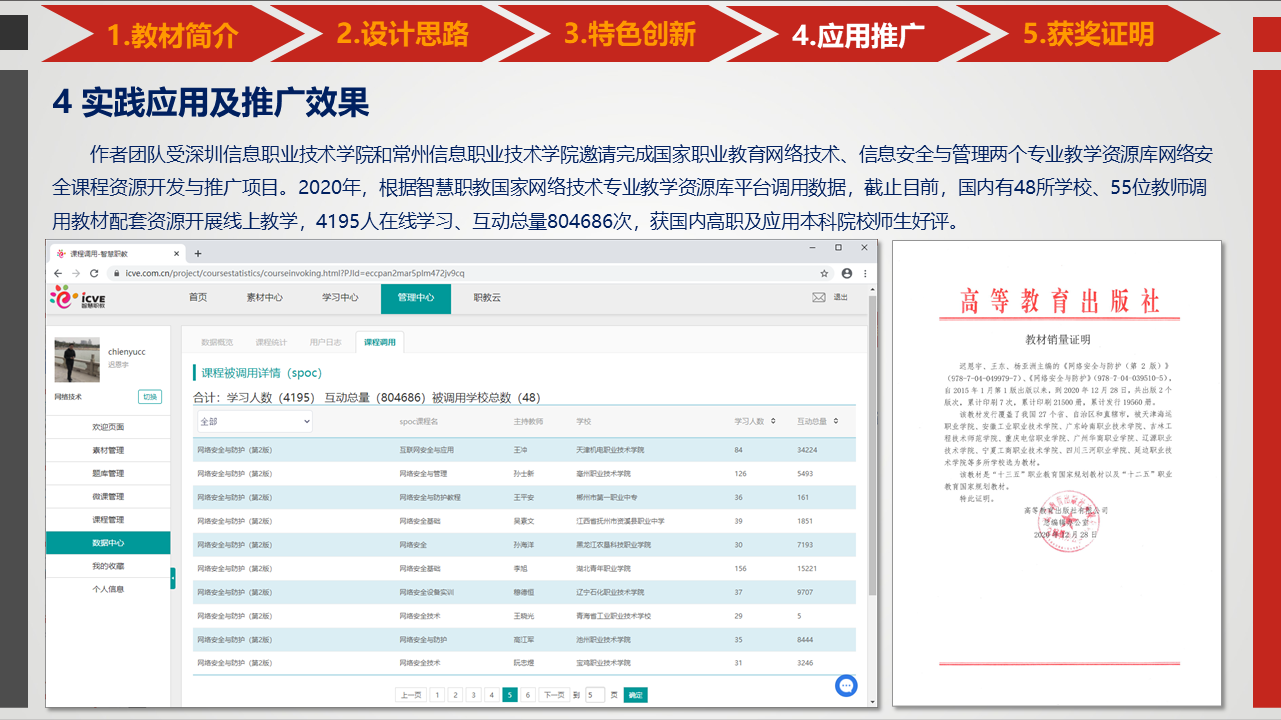The height and width of the screenshot is (720, 1281).
Task: Open 欢迎页面 in the sidebar
Action: coord(108,427)
